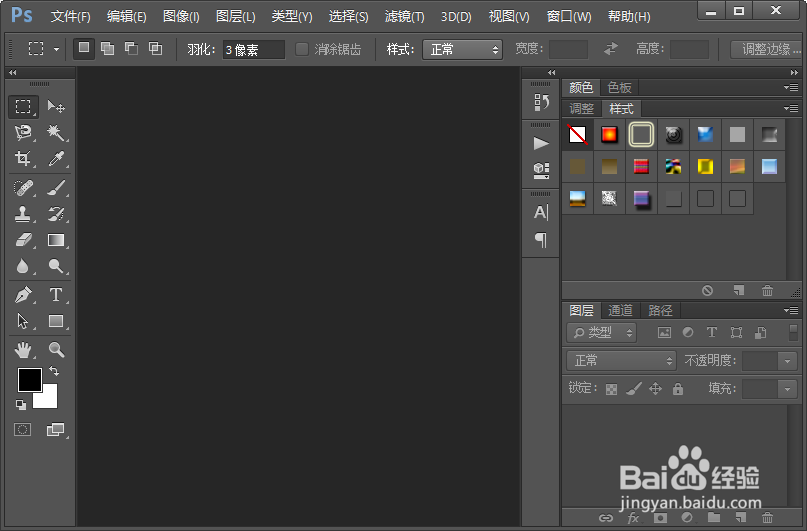Open the marquee tool preset picker arrow
This screenshot has height=531, width=807.
(x=56, y=50)
